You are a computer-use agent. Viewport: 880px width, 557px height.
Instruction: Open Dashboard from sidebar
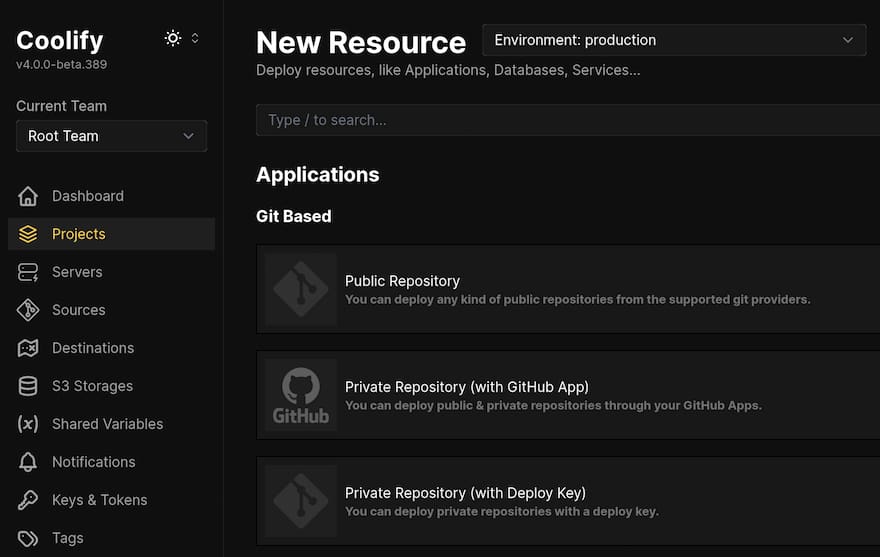click(88, 196)
